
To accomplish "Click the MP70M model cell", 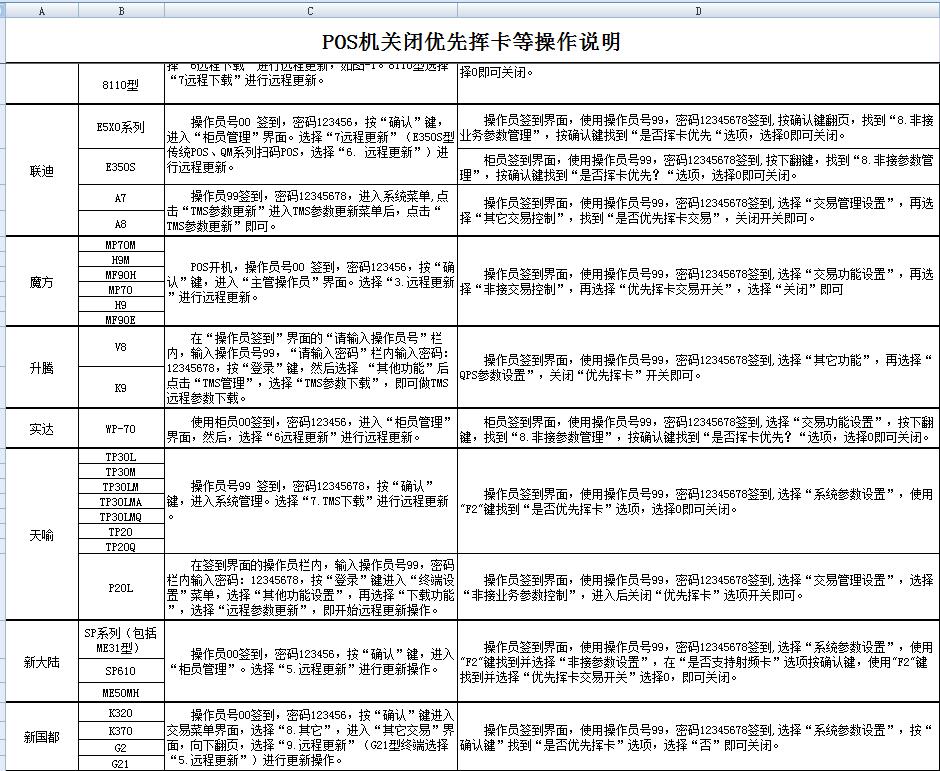I will pyautogui.click(x=120, y=244).
